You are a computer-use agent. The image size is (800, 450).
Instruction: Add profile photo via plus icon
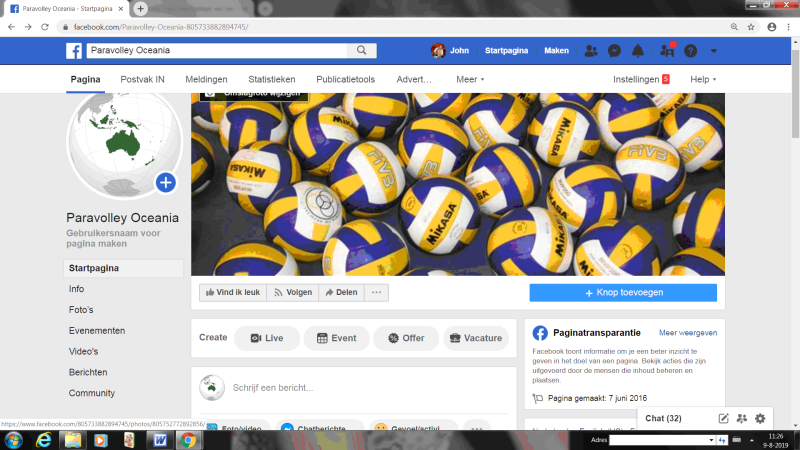point(166,183)
